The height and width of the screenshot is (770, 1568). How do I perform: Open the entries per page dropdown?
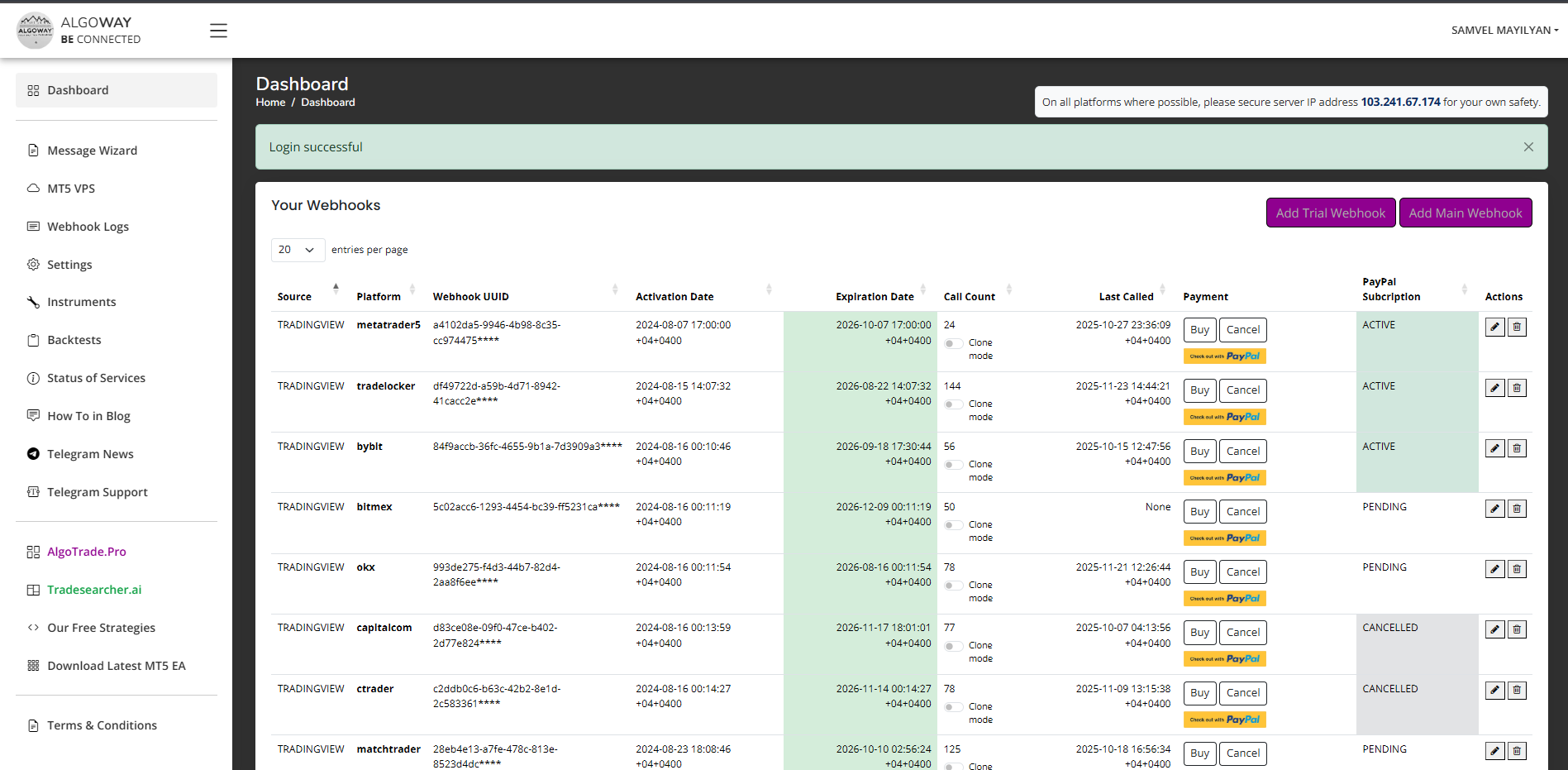click(298, 250)
